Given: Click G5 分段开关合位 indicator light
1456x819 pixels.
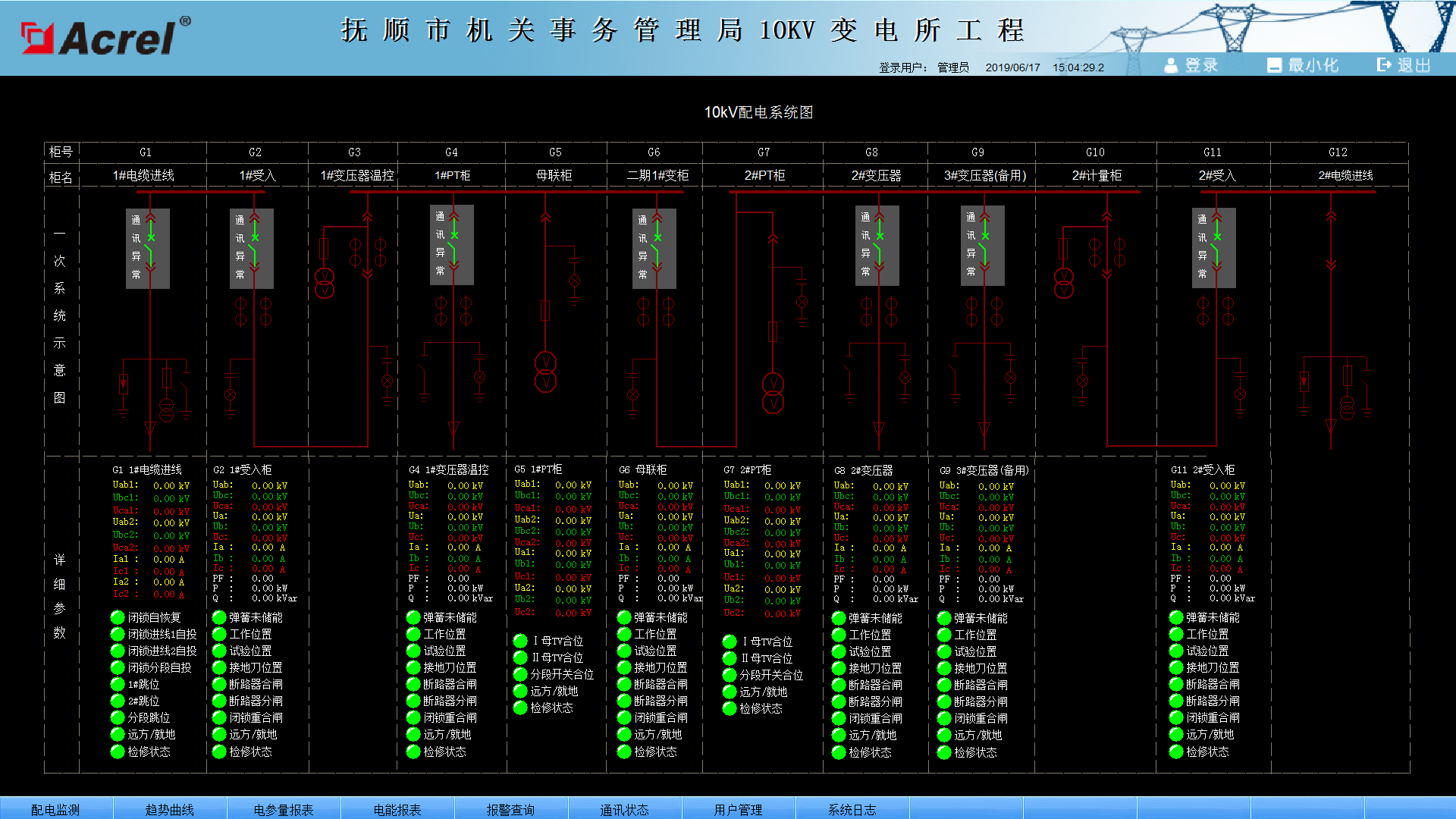Looking at the screenshot, I should click(520, 674).
